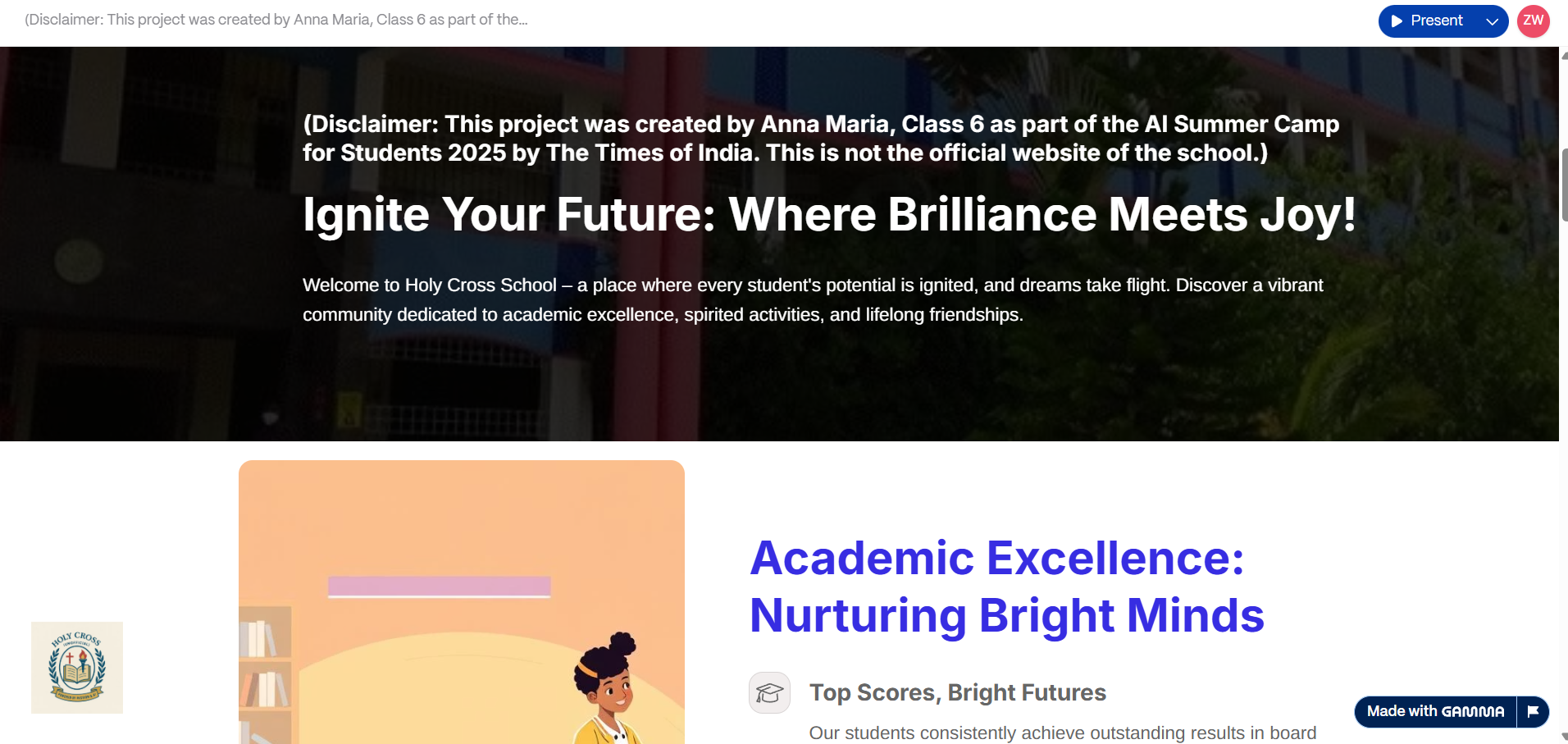The image size is (1568, 744).
Task: Click the scroll up arrow on scrollbar
Action: pos(1564,56)
